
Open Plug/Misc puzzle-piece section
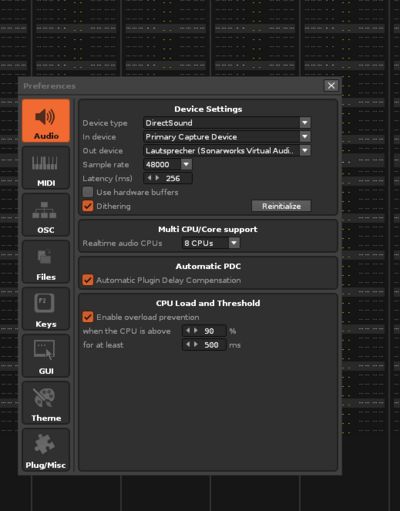coord(46,450)
